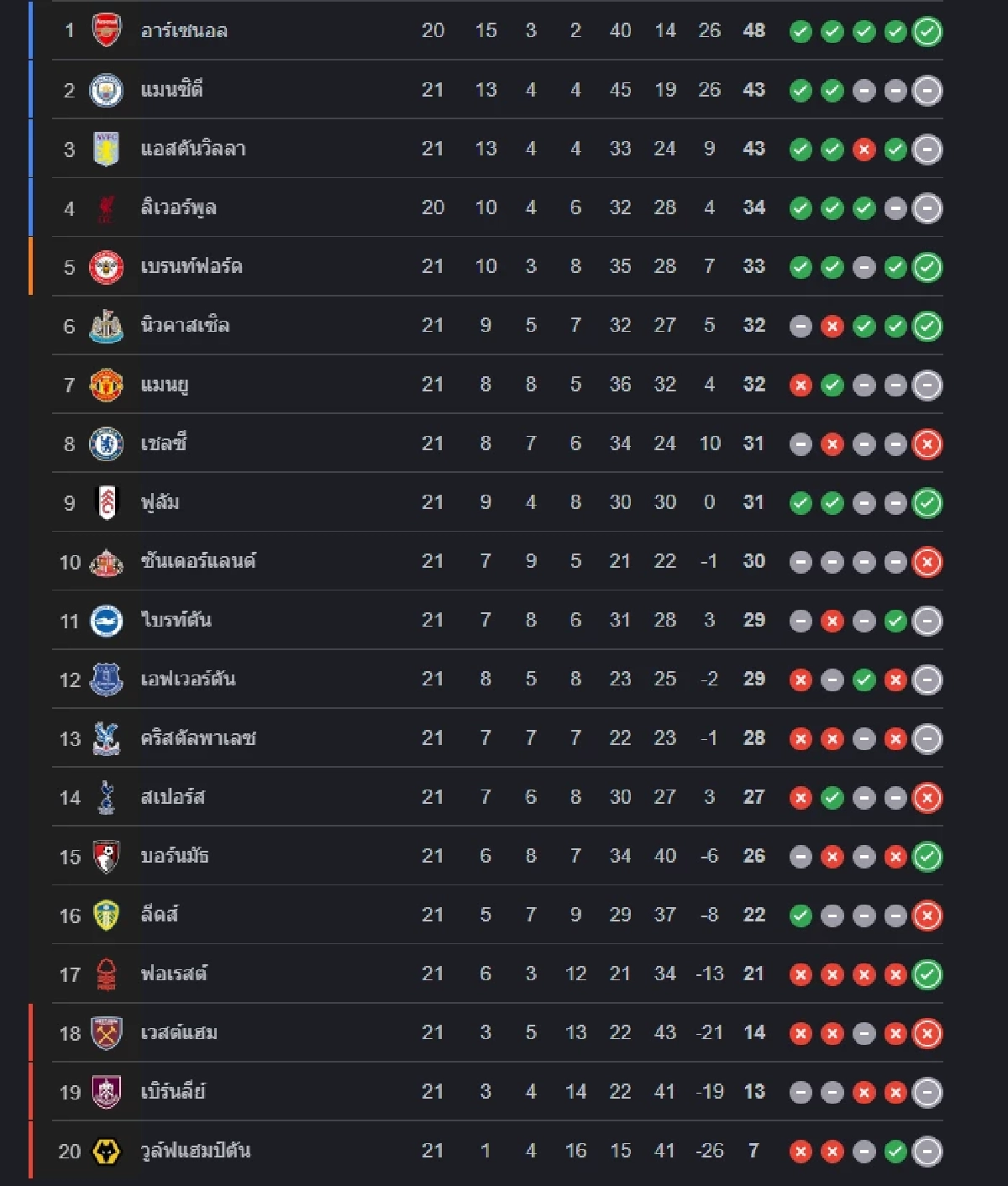Click Chelsea's circled latest loss icon

[x=927, y=444]
